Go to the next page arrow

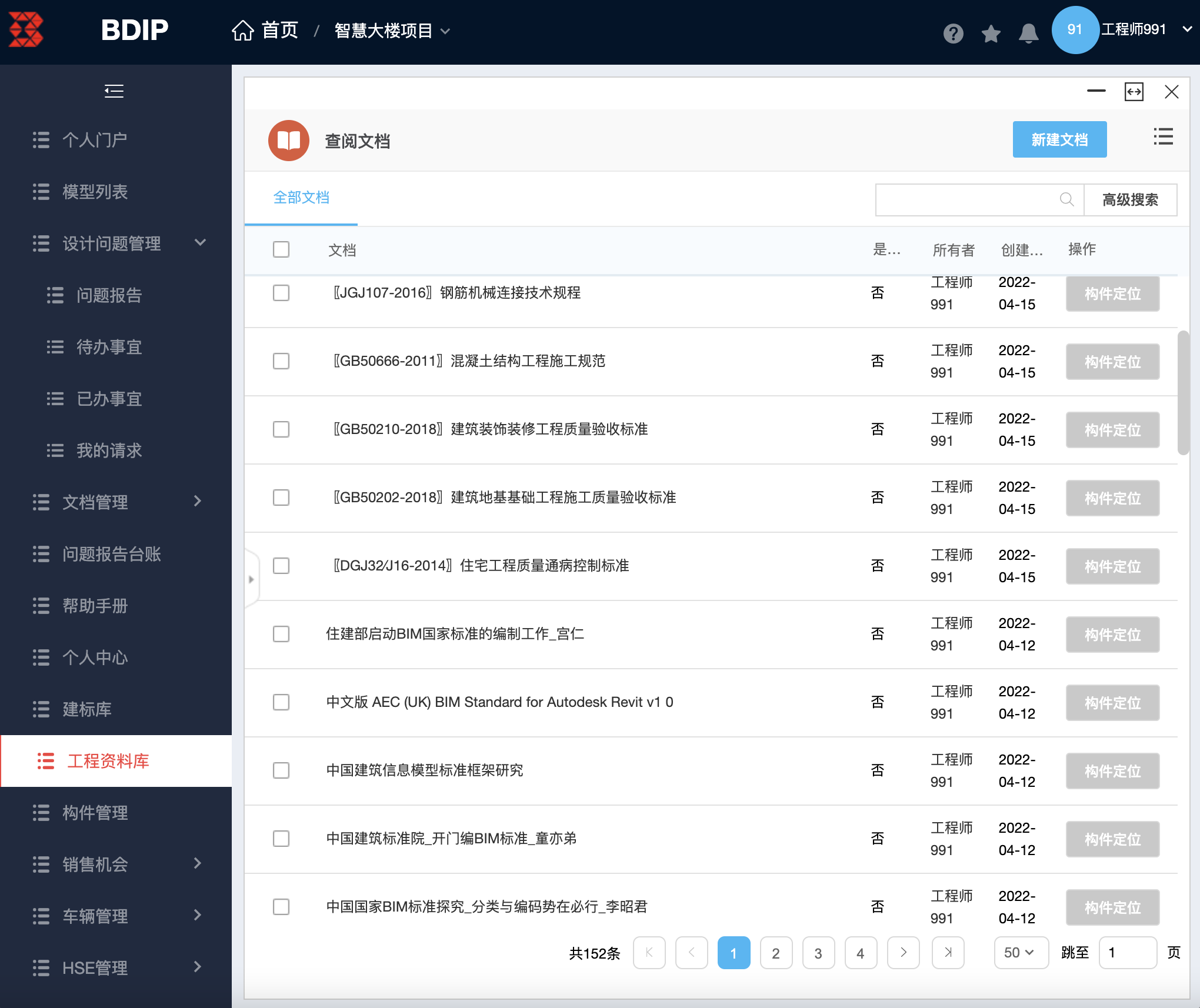[904, 953]
